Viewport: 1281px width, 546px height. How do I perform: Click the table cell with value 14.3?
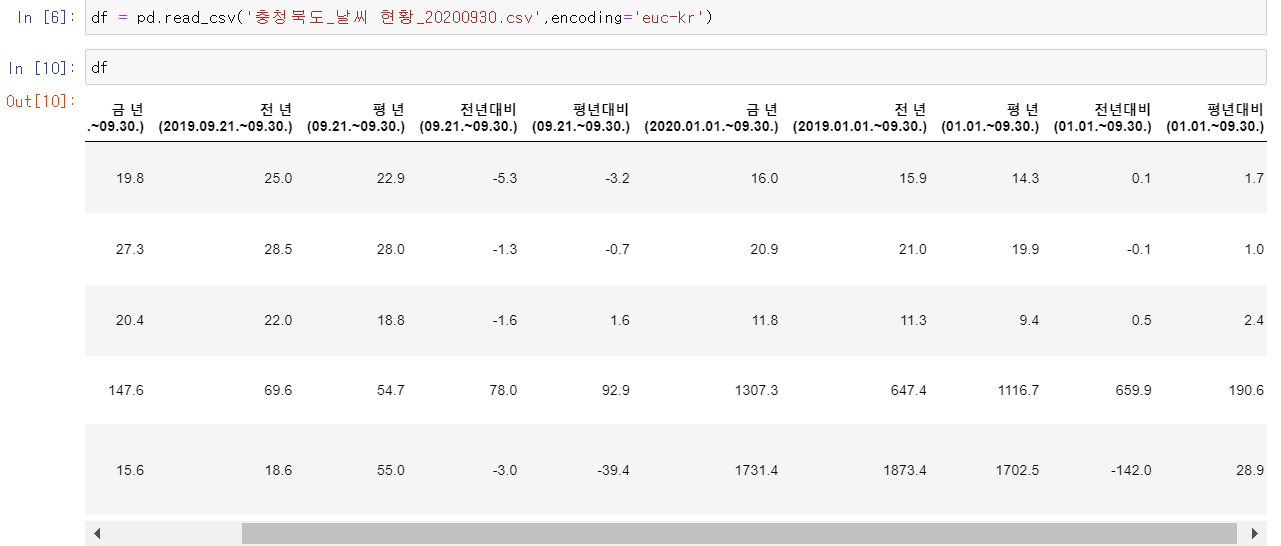[1024, 178]
